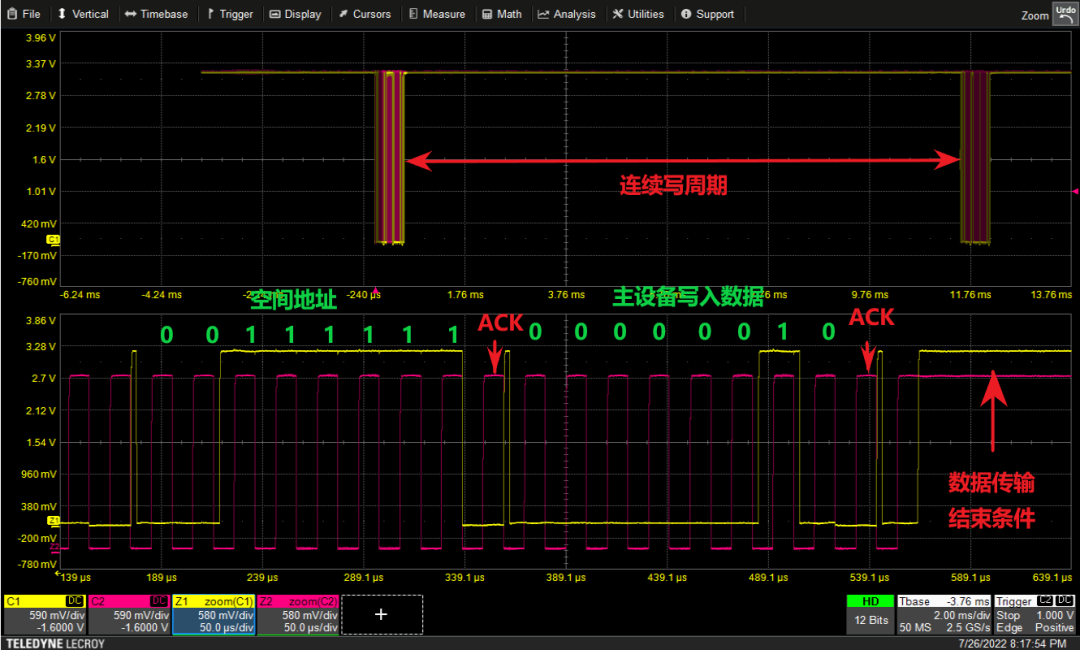Viewport: 1080px width, 650px height.
Task: Open the C1 channel descriptor box
Action: point(45,615)
